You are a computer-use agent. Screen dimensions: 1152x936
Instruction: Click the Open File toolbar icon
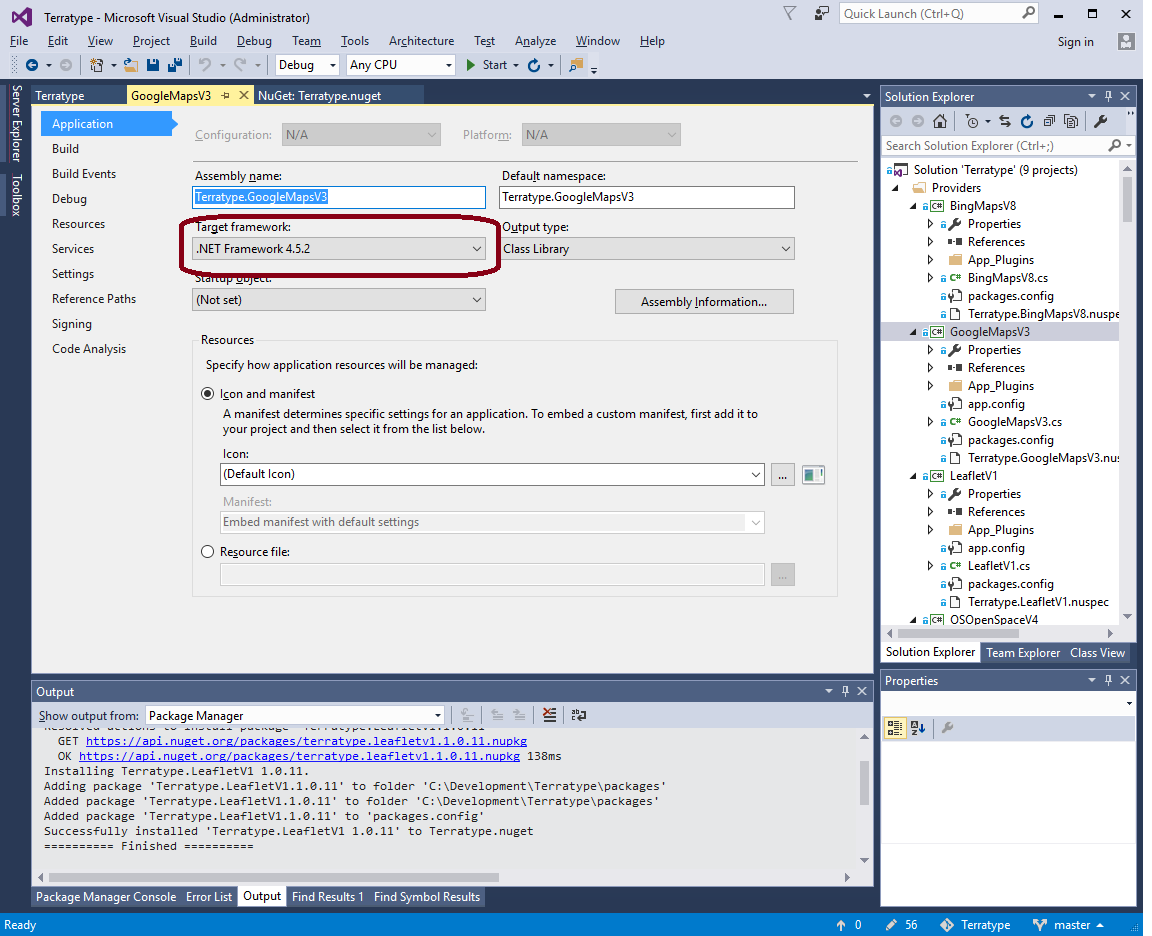tap(131, 65)
